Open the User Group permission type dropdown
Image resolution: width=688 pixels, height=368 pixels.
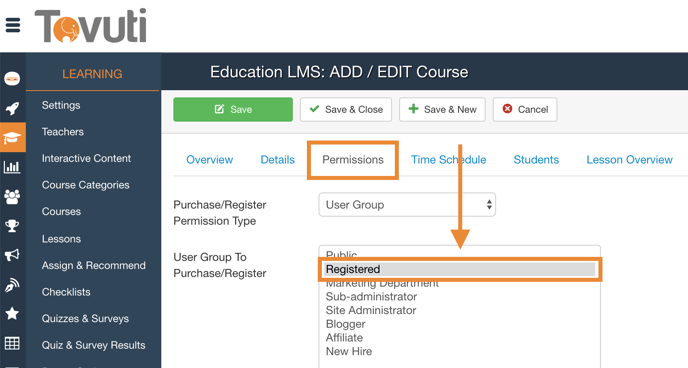(407, 205)
